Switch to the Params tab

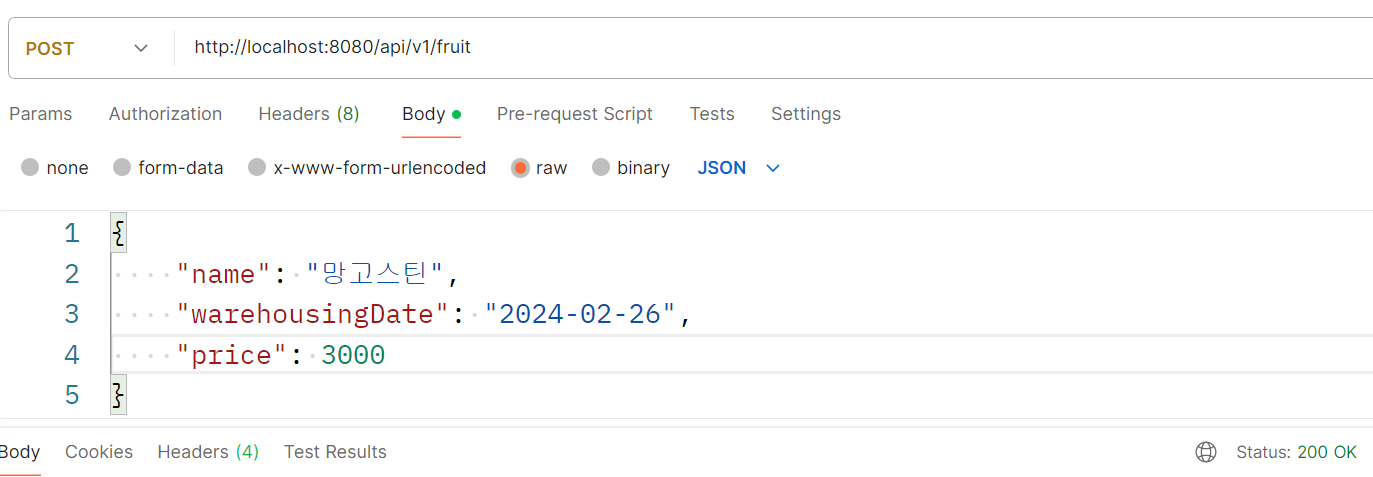(x=41, y=114)
